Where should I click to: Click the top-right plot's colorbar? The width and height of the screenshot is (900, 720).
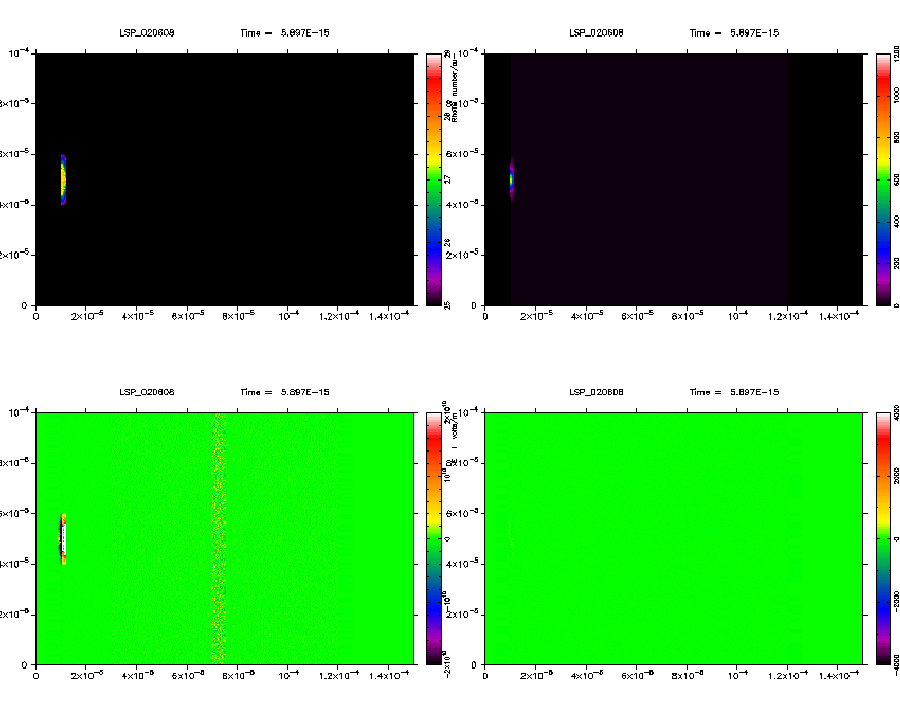(883, 179)
